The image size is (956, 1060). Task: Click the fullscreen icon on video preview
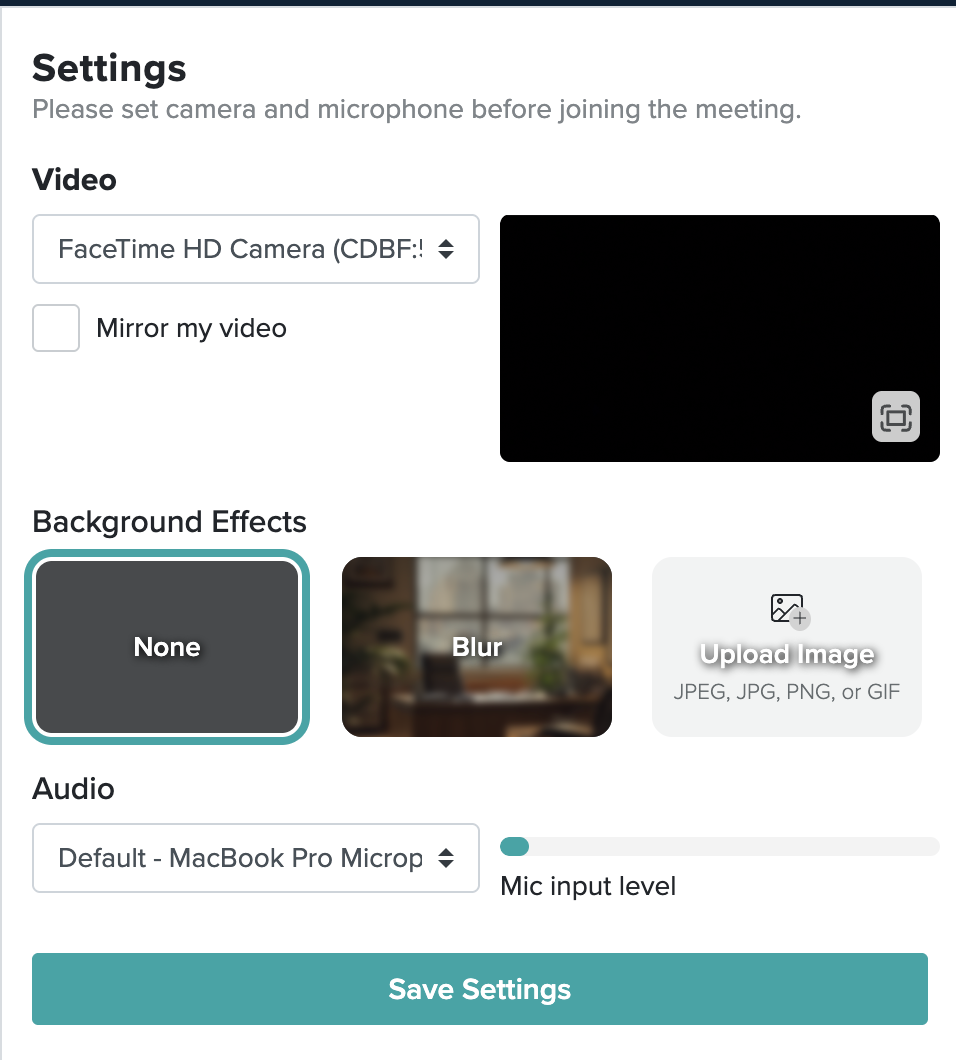coord(895,416)
